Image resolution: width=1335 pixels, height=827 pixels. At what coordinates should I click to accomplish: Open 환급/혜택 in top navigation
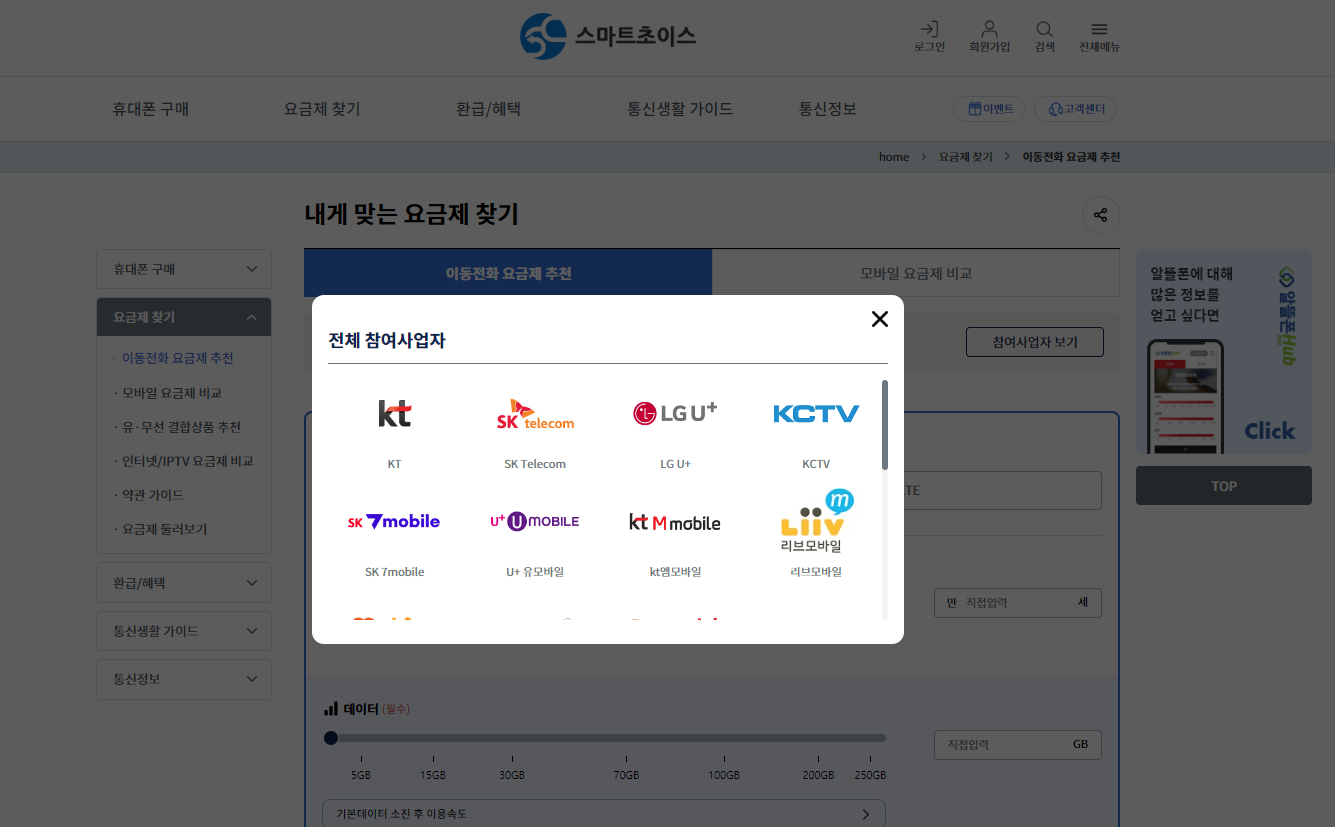[488, 109]
